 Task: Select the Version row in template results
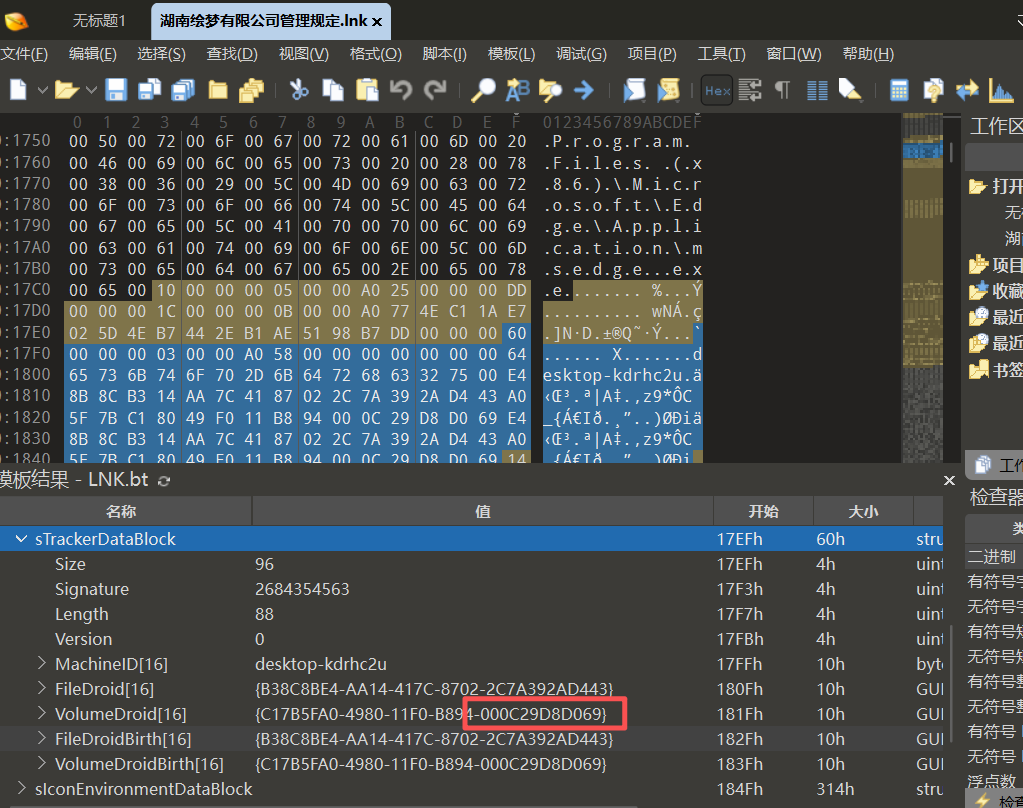tap(472, 639)
